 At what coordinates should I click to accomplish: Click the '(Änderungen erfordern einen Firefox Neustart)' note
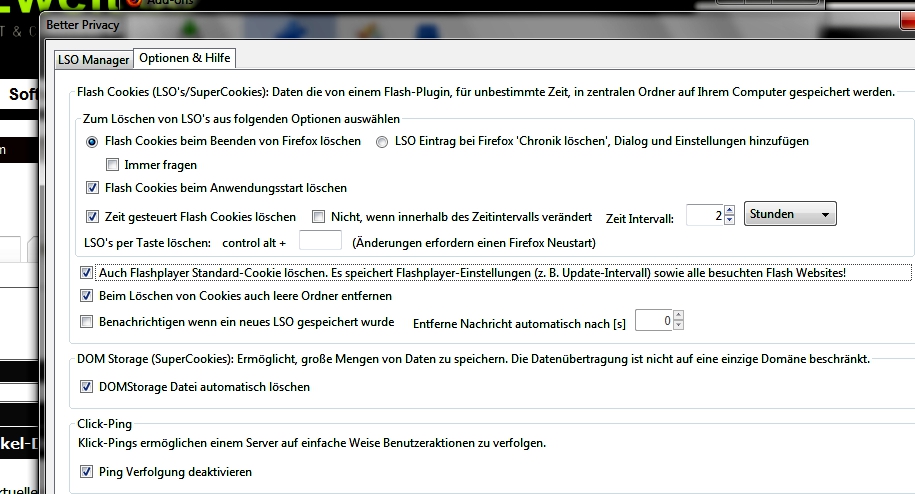coord(474,243)
